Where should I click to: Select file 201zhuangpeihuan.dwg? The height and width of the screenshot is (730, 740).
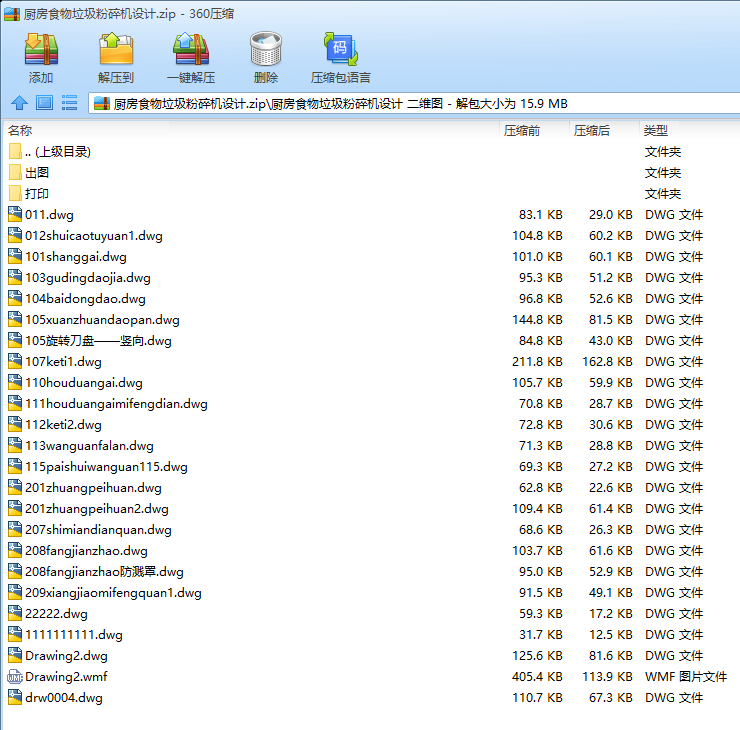pos(93,487)
